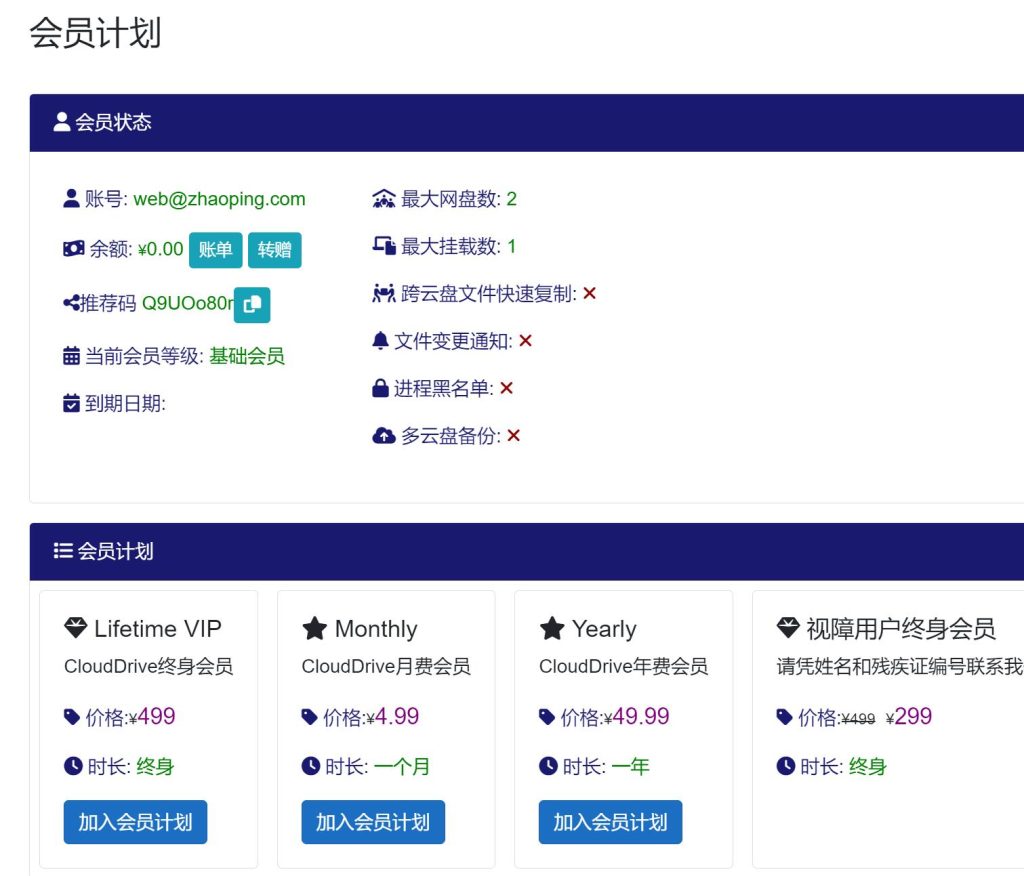Click the people-carry icon beside 跨云盘文件快速复制
1024x876 pixels.
coord(383,293)
